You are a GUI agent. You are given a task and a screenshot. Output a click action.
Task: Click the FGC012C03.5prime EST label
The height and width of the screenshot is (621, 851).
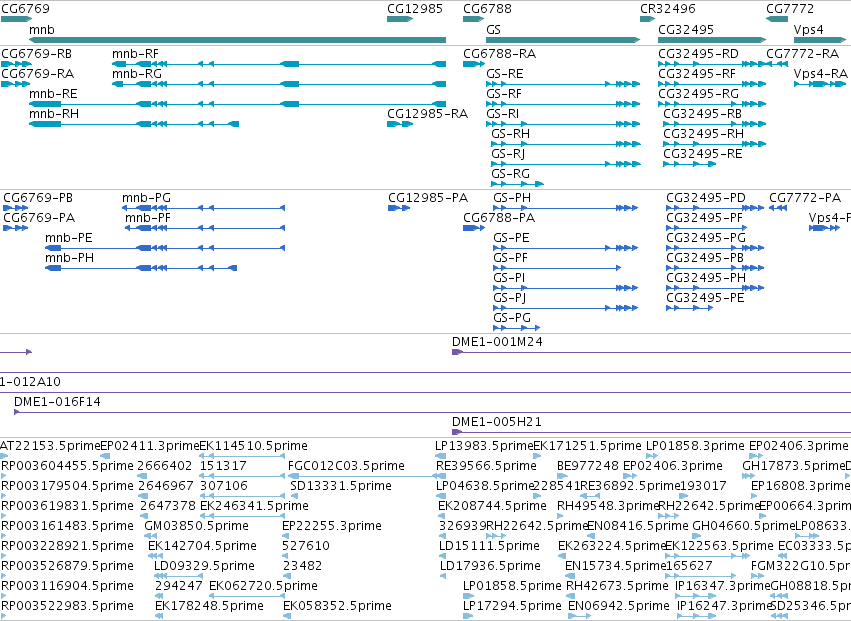click(x=346, y=466)
